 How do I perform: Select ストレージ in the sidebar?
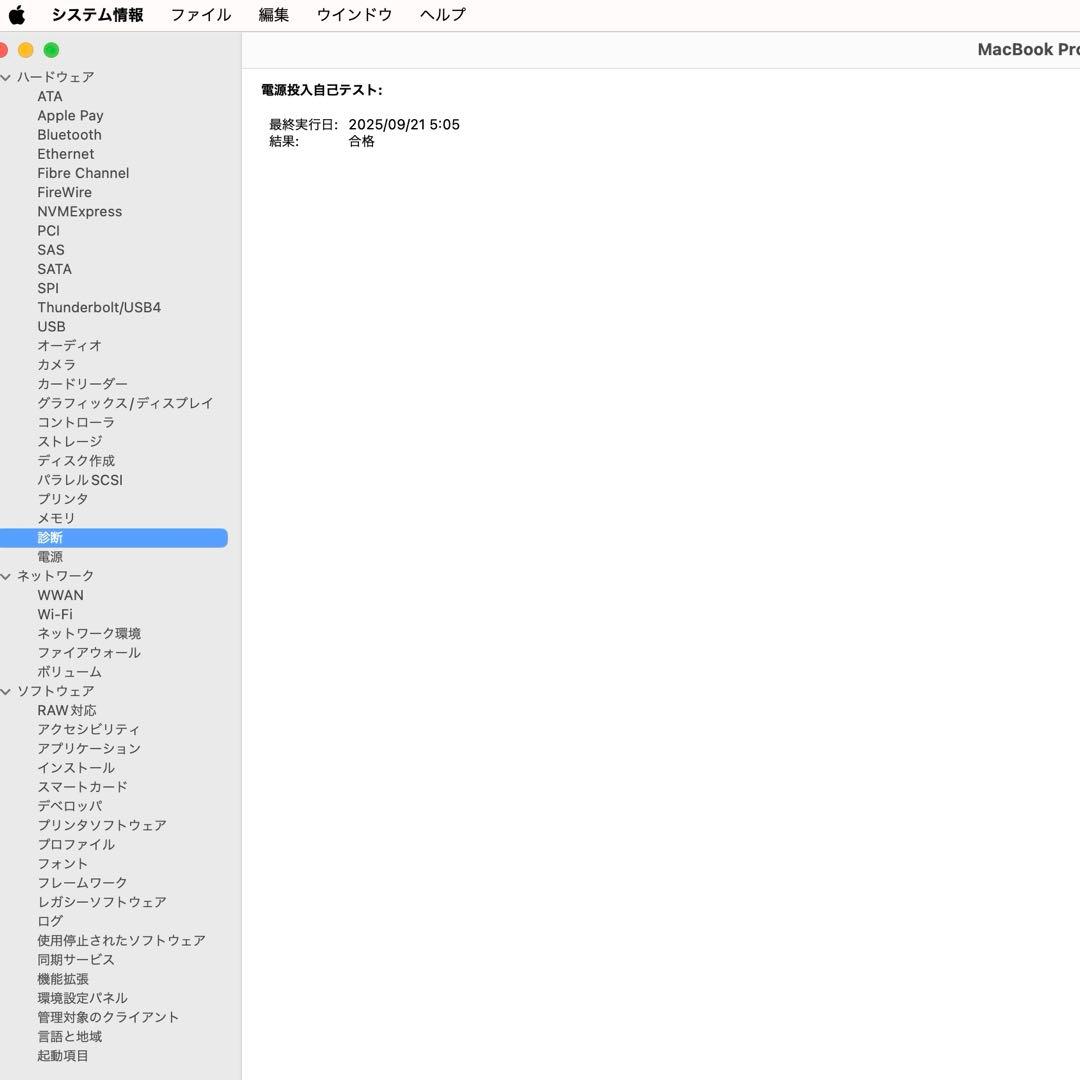pyautogui.click(x=70, y=442)
